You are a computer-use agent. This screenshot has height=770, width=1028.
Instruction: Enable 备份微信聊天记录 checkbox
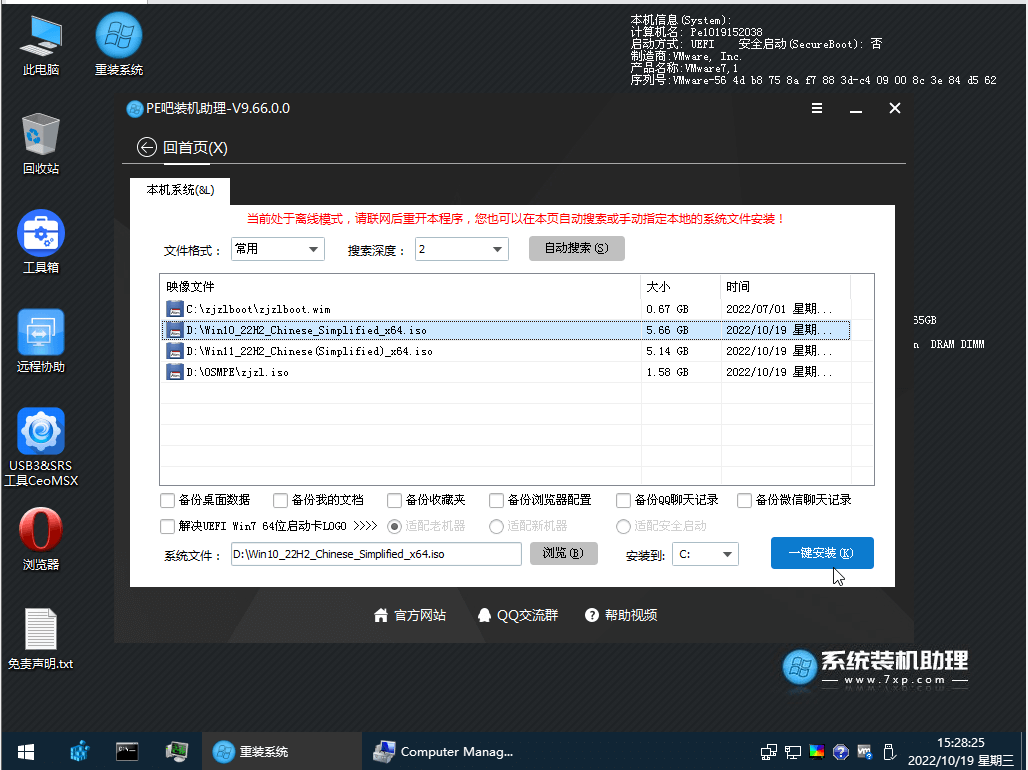pos(744,500)
